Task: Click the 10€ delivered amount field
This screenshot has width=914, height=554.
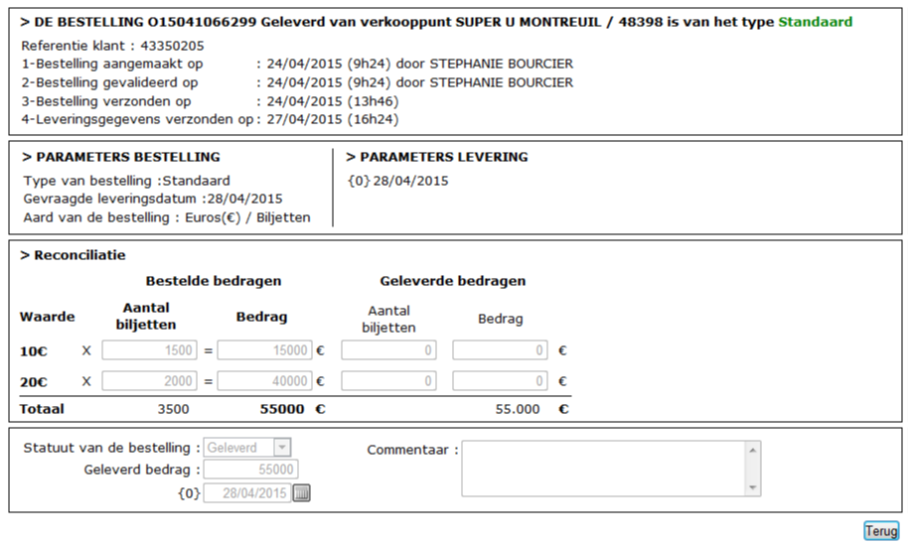Action: [x=500, y=350]
